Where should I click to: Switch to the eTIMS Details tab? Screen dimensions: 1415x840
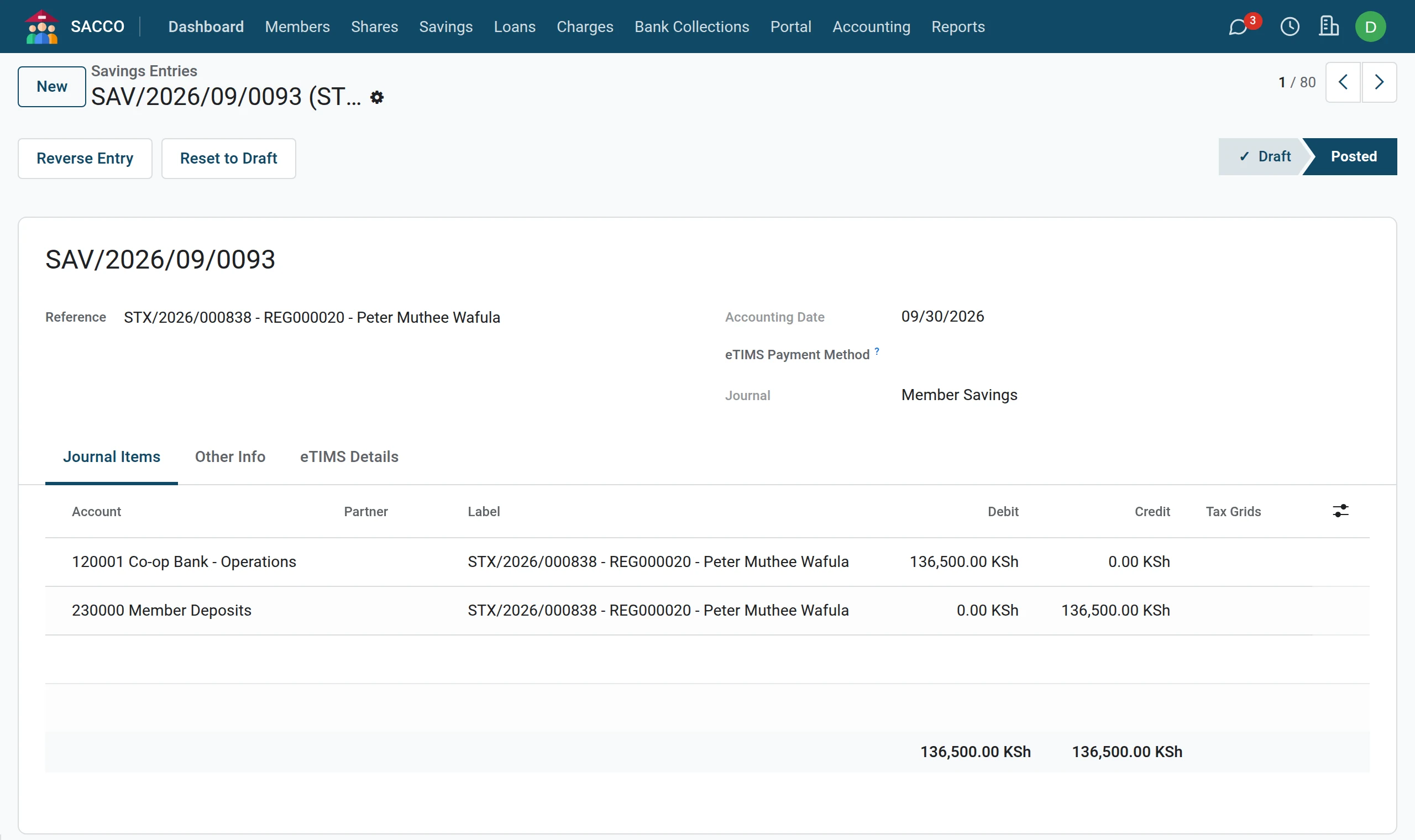pos(349,456)
